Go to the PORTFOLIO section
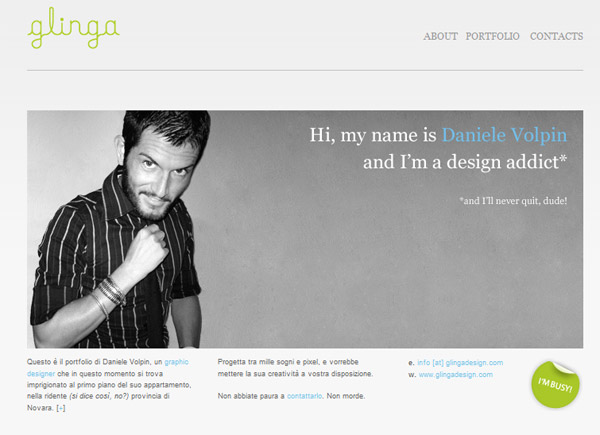600x435 pixels. (492, 36)
